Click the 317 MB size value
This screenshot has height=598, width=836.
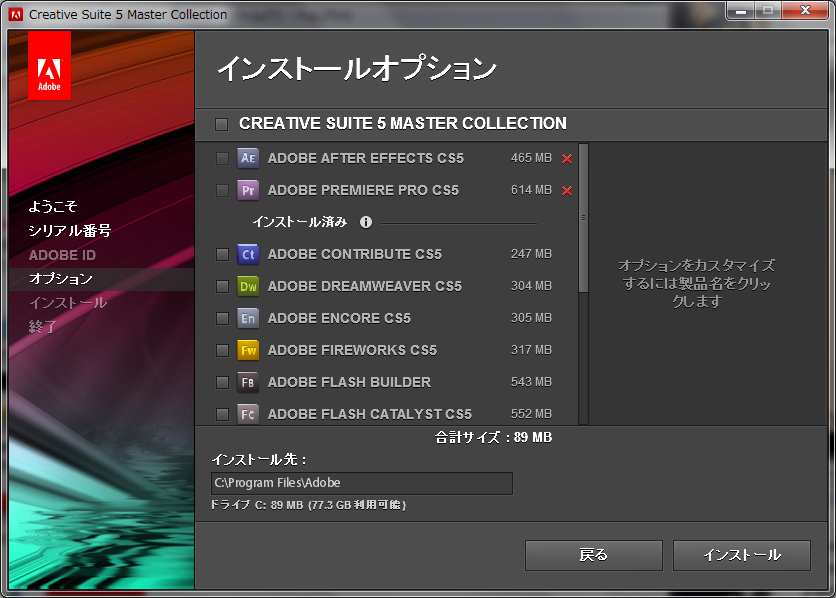click(531, 350)
